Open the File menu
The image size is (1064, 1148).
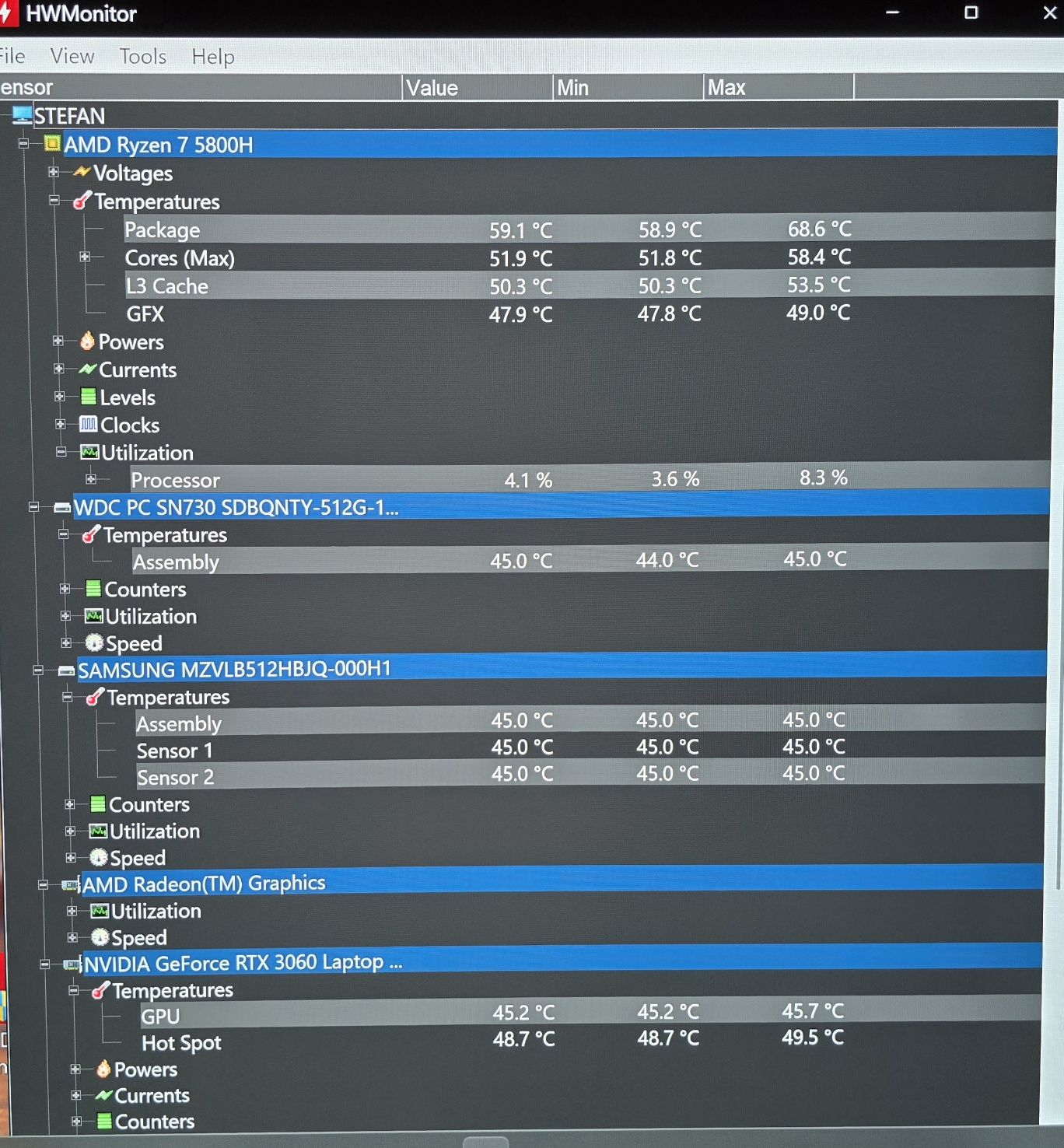click(12, 56)
